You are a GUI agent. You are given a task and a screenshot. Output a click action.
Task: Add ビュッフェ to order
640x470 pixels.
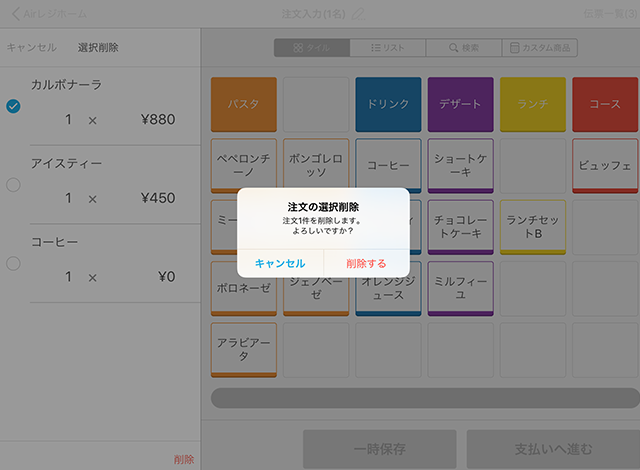[x=605, y=166]
